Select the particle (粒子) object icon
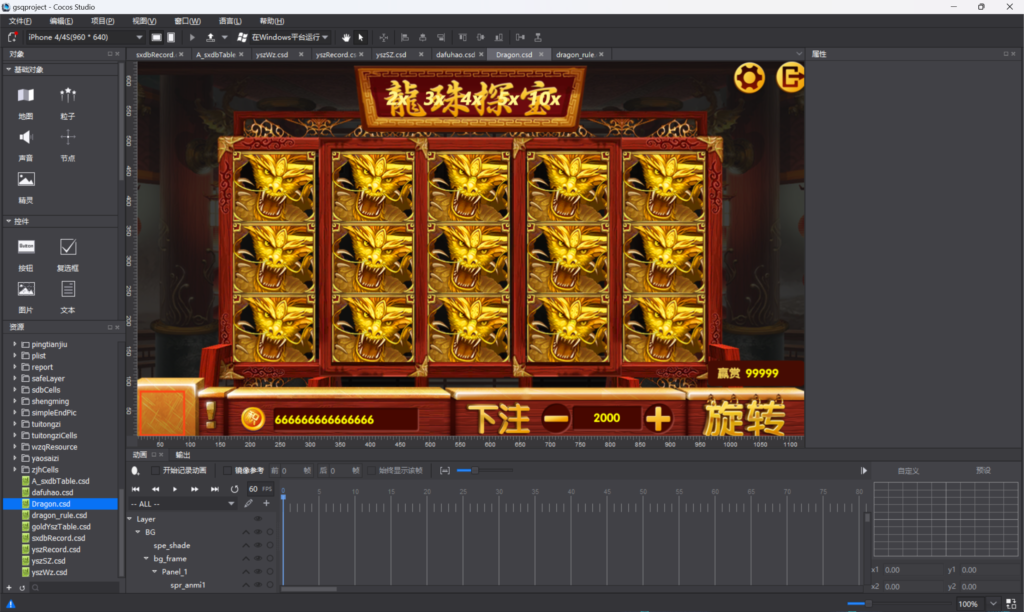The width and height of the screenshot is (1024, 612). pos(68,96)
